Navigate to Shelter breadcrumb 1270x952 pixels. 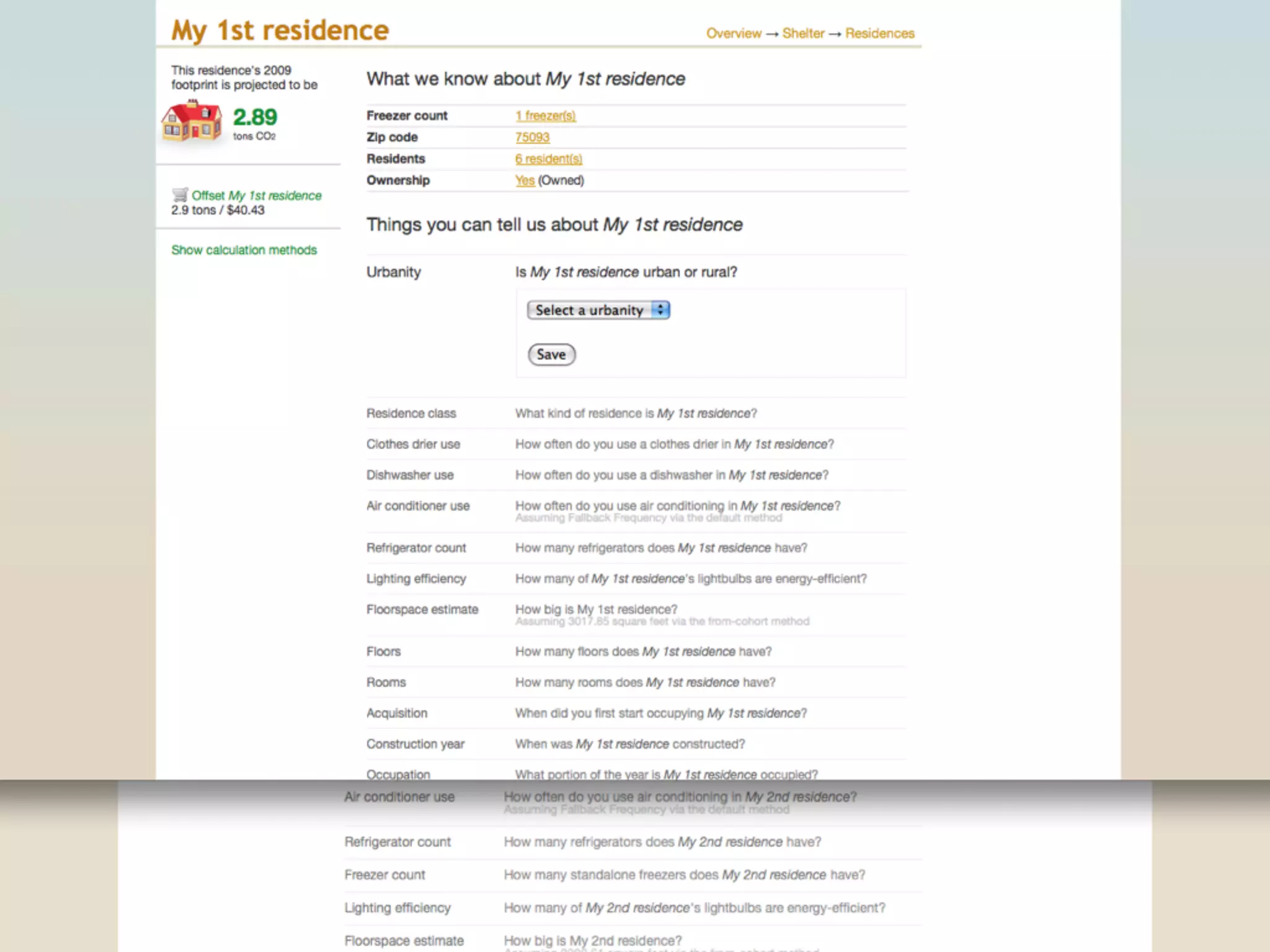tap(803, 33)
